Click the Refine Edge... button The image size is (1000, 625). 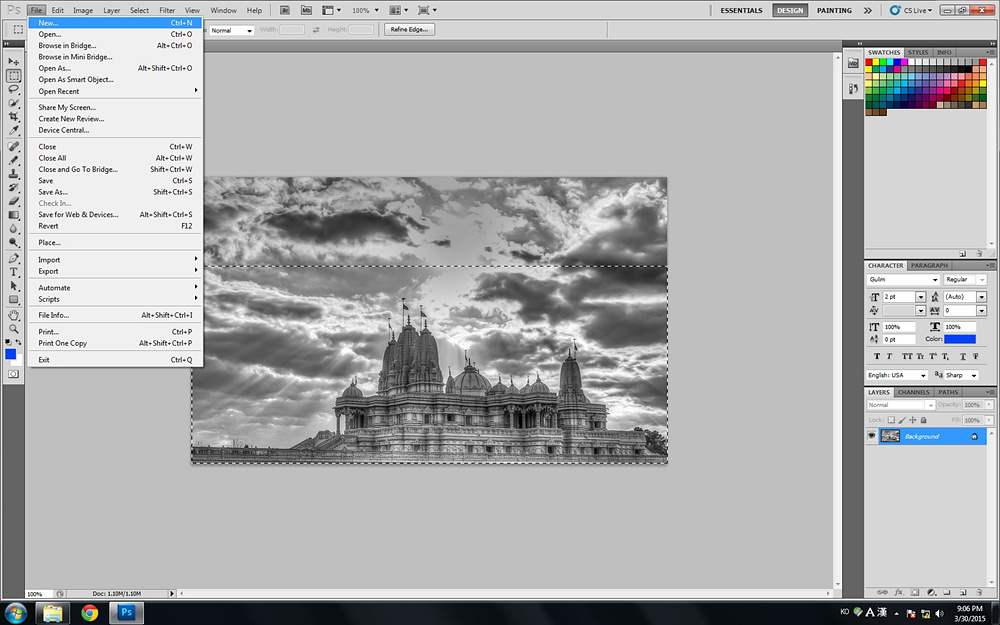(x=409, y=30)
